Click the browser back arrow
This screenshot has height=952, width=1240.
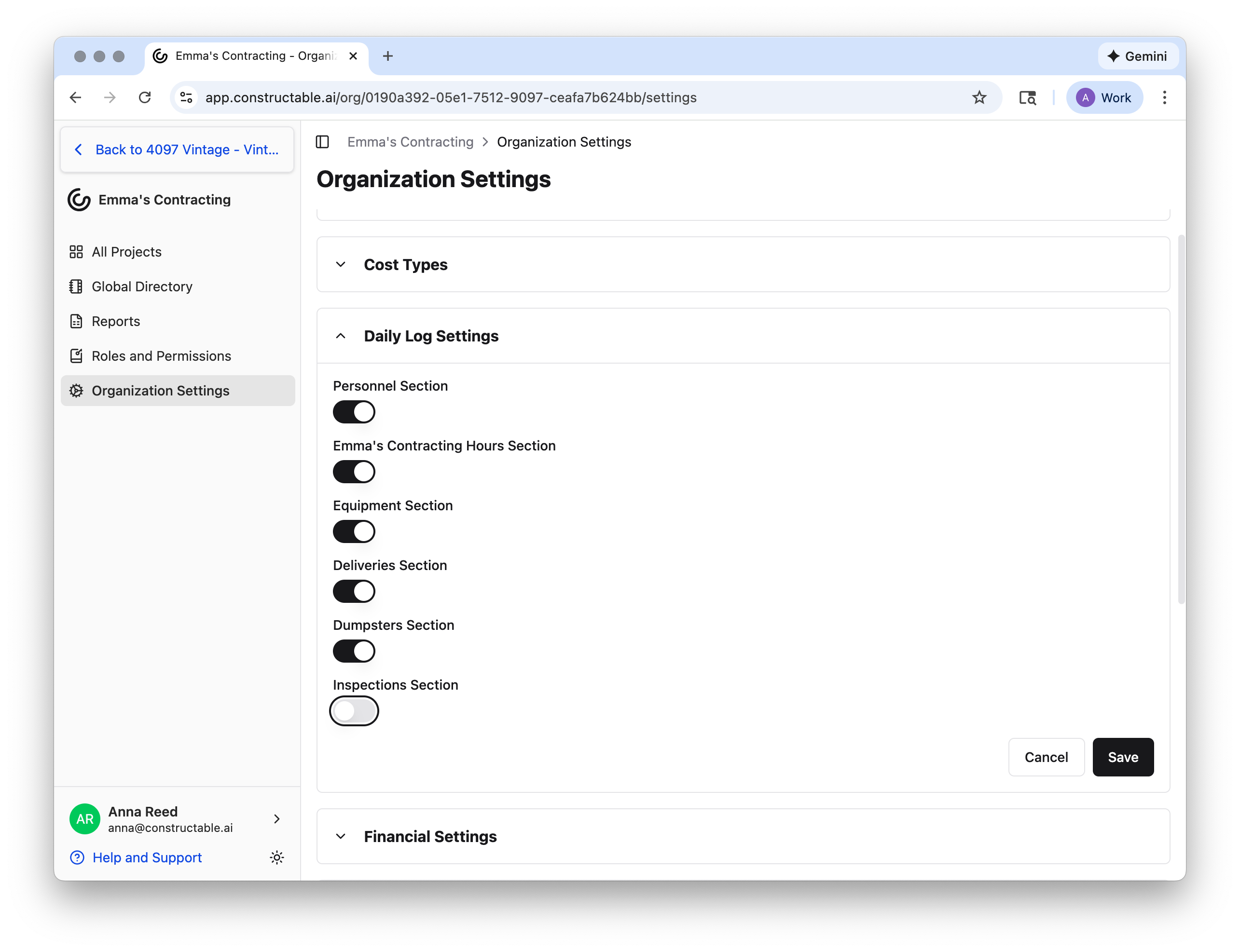(x=75, y=97)
